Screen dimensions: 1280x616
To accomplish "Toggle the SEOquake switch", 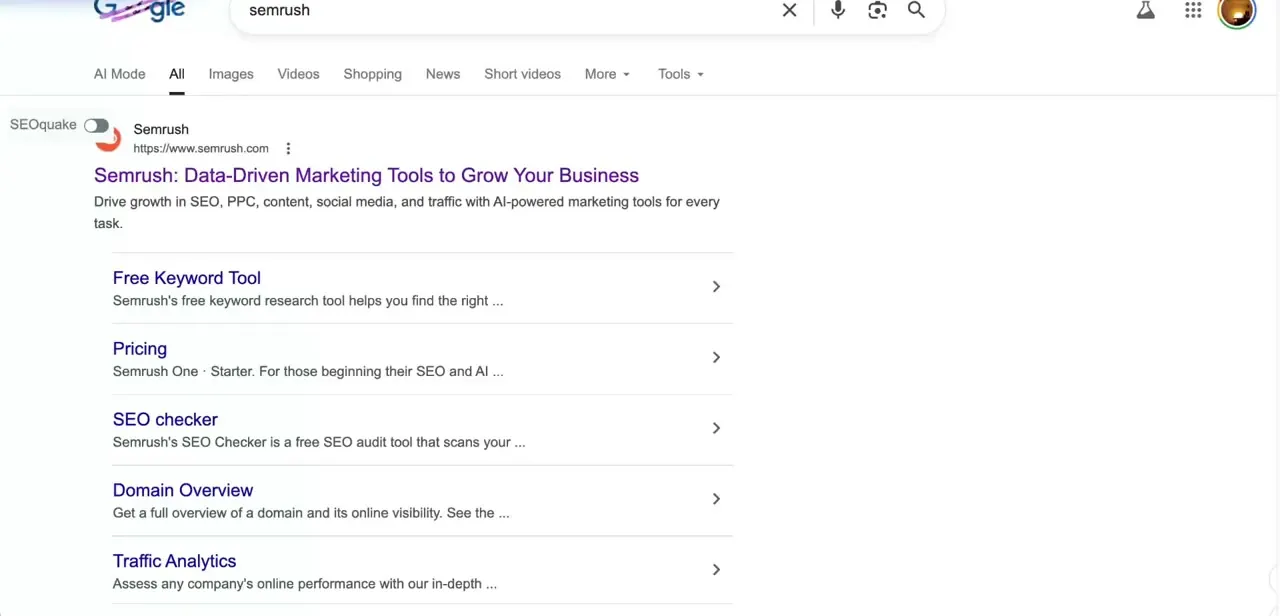I will click(96, 125).
